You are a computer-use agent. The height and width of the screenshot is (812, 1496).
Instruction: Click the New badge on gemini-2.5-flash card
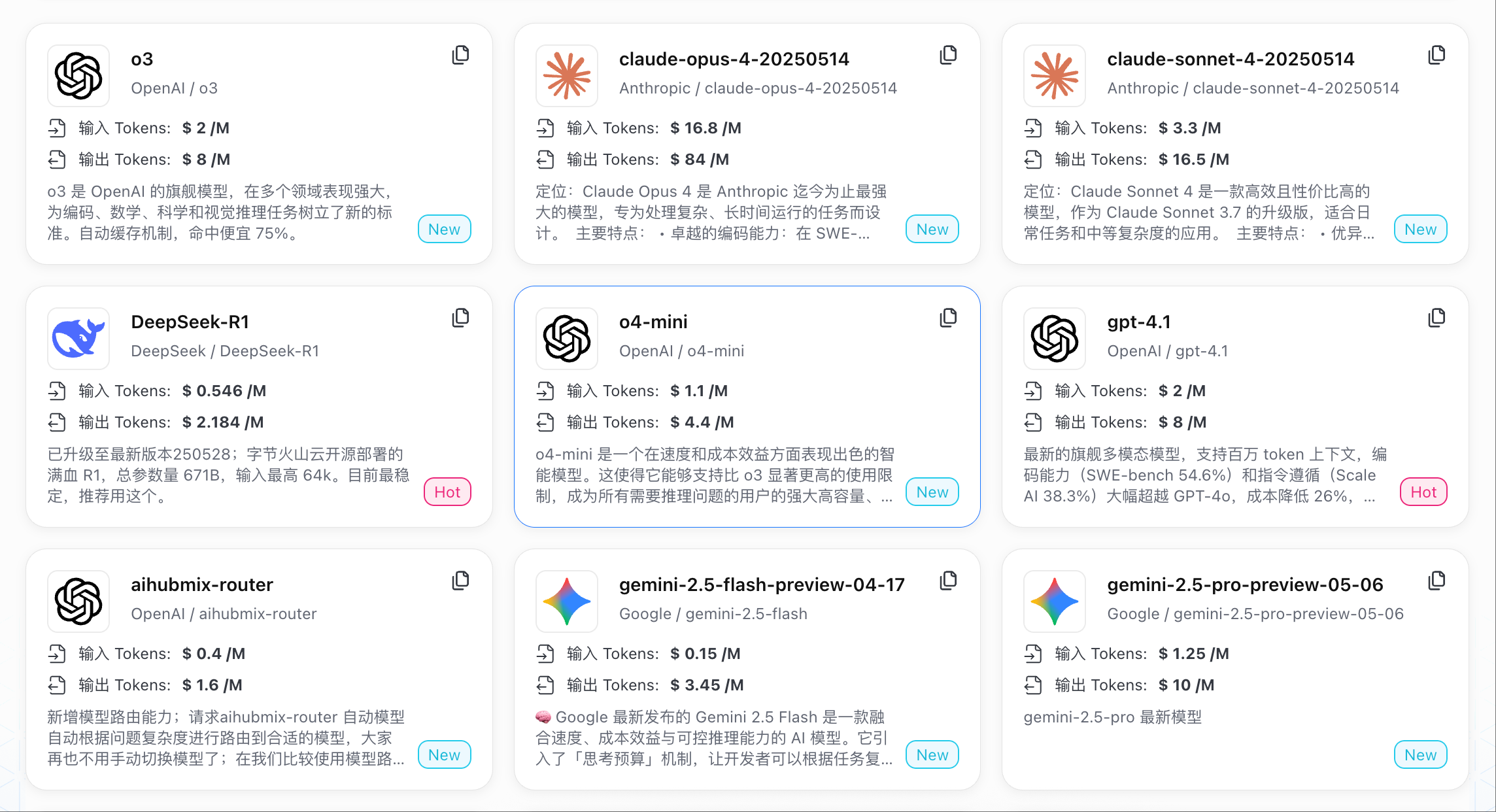tap(932, 755)
